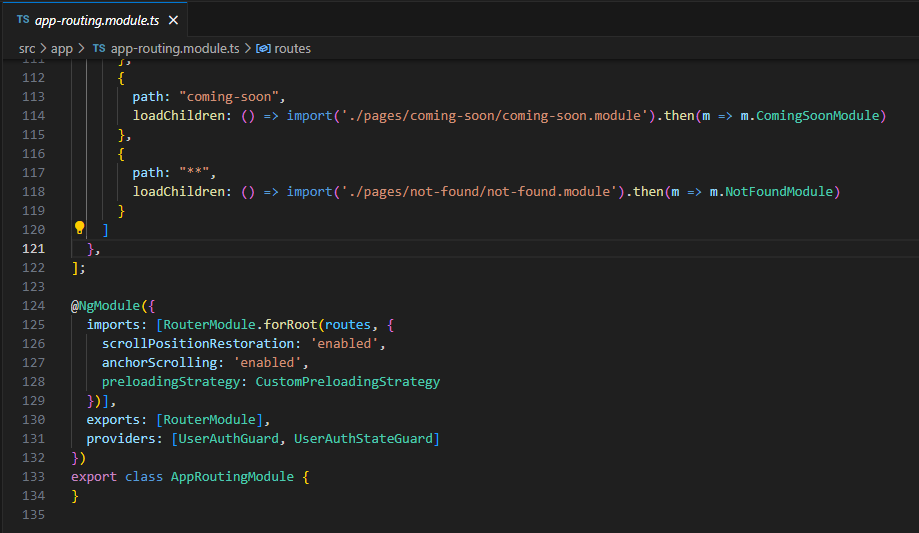The height and width of the screenshot is (533, 919).
Task: Click scrollPositionRestoration property name
Action: (198, 344)
